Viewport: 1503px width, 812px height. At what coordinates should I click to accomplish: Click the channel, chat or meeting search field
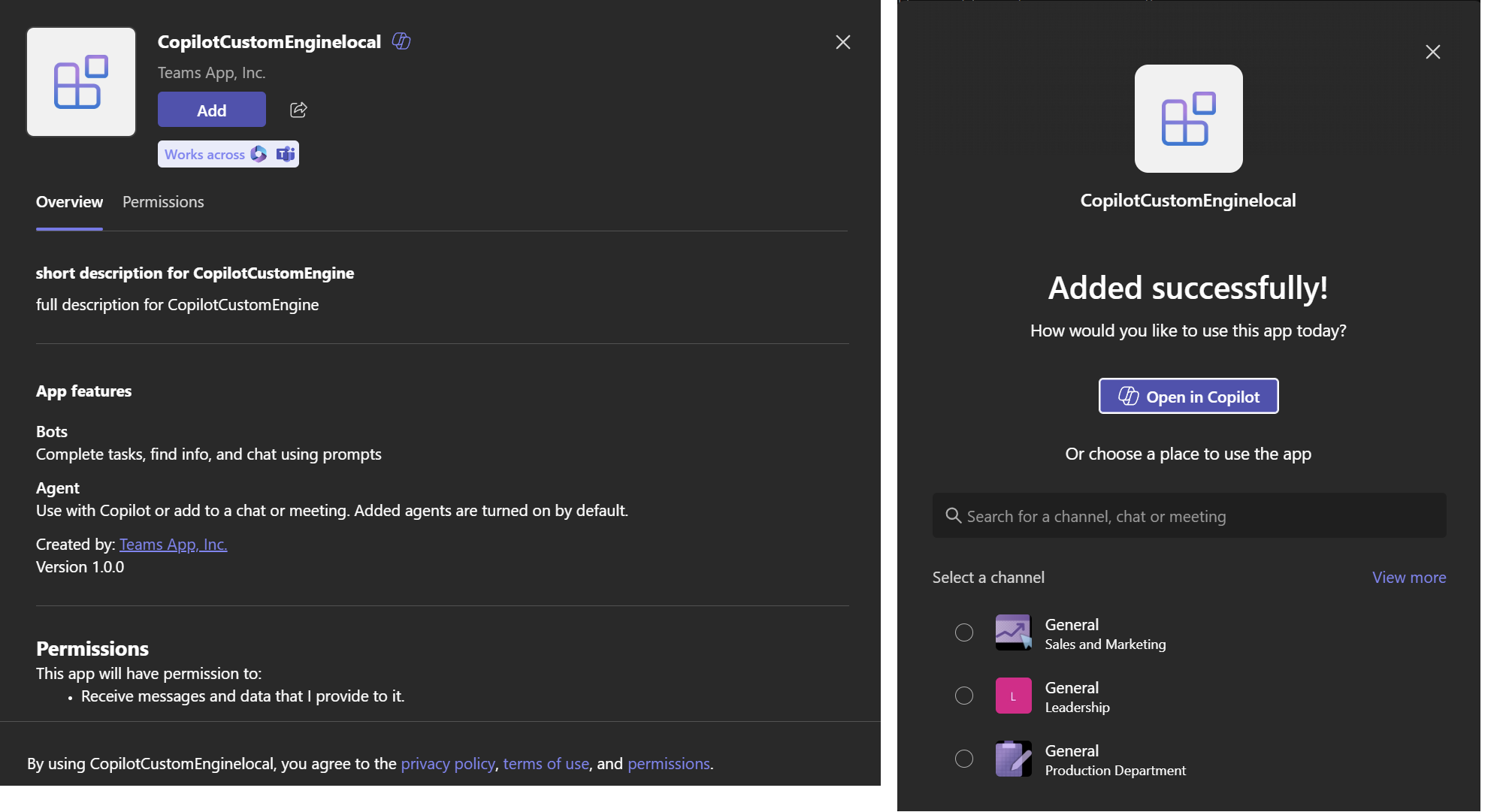coord(1189,515)
